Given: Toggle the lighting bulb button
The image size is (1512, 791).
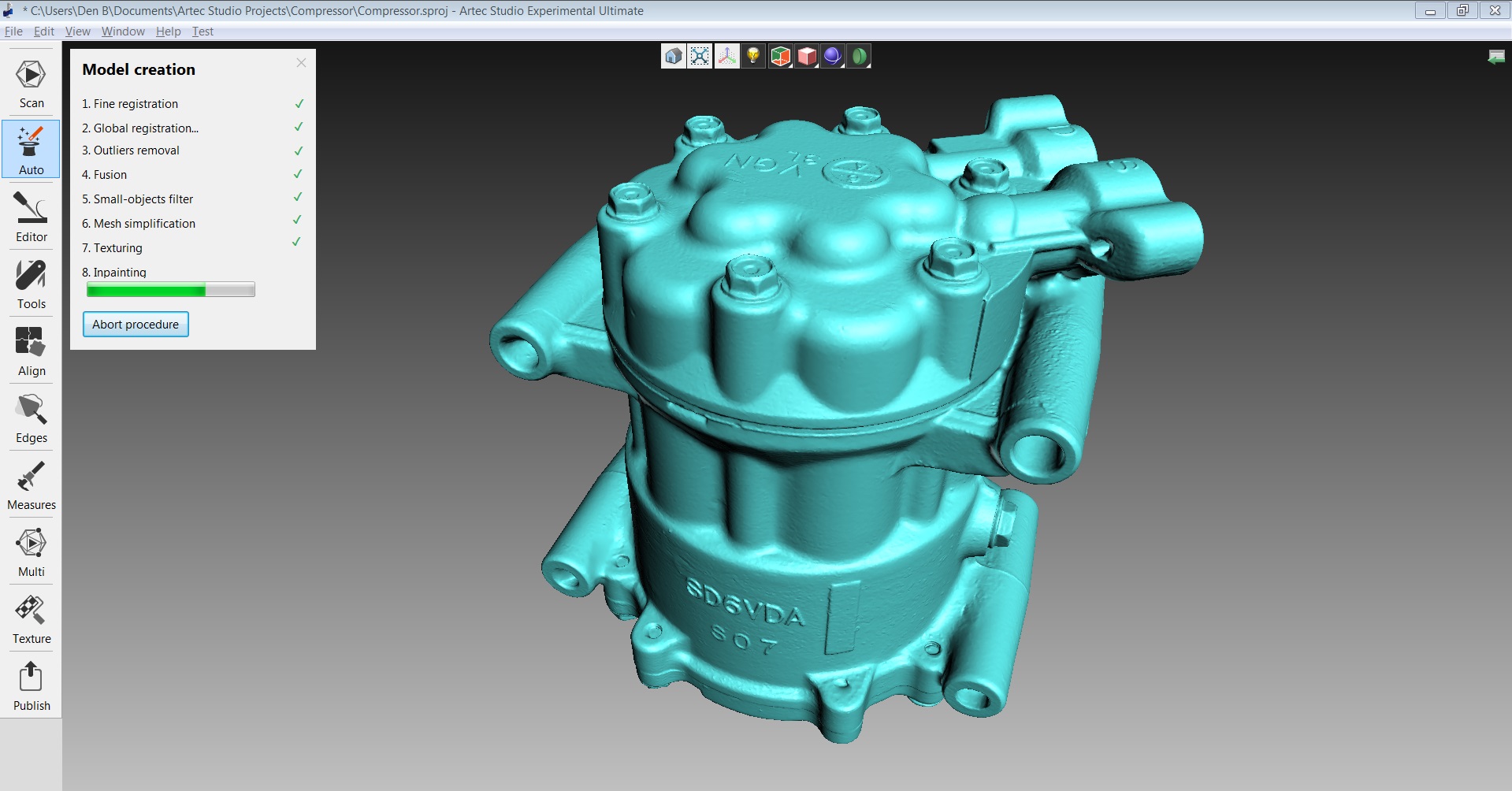Looking at the screenshot, I should (x=753, y=56).
